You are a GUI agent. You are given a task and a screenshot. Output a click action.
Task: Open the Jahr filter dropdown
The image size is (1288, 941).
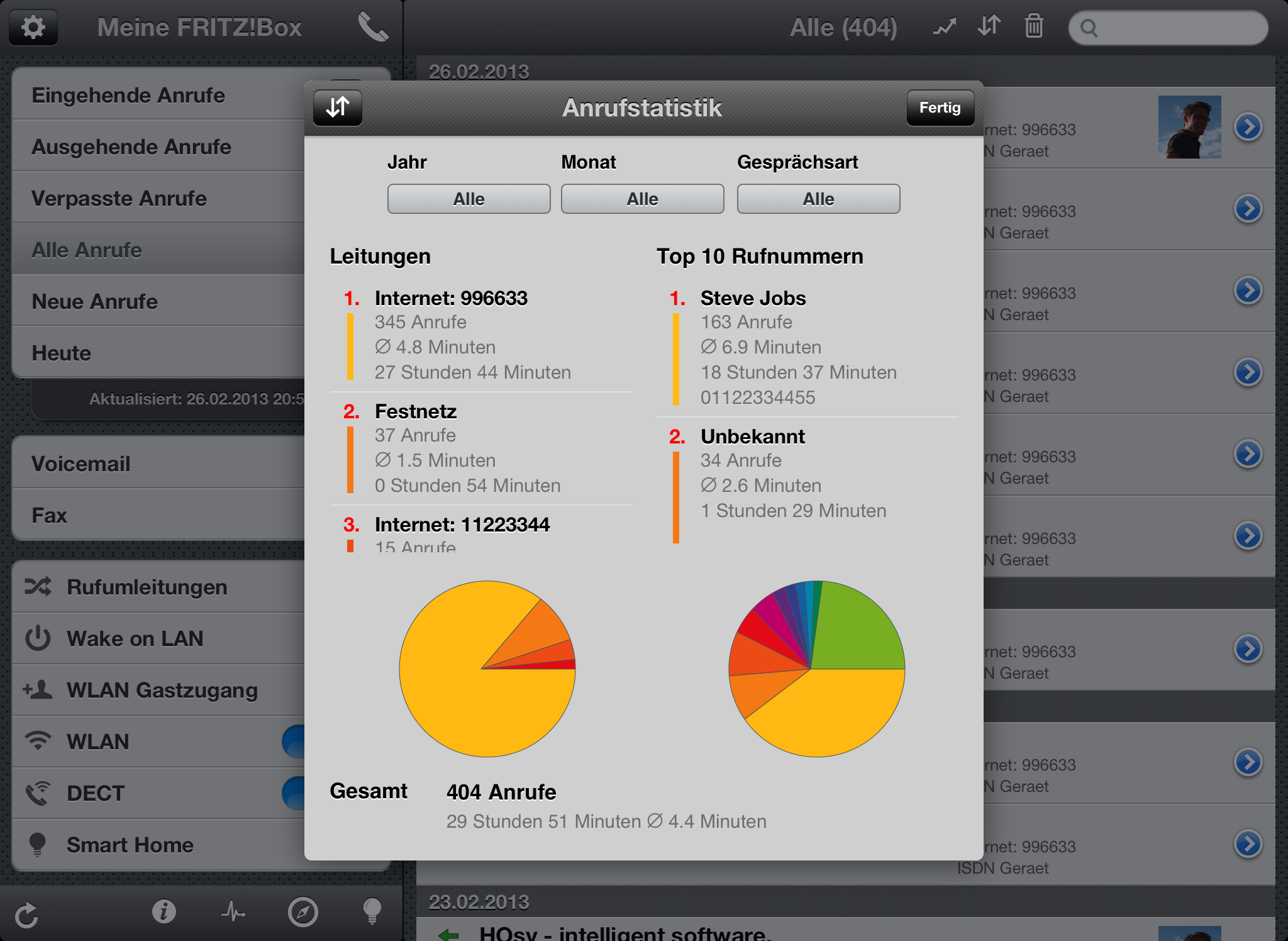tap(469, 199)
